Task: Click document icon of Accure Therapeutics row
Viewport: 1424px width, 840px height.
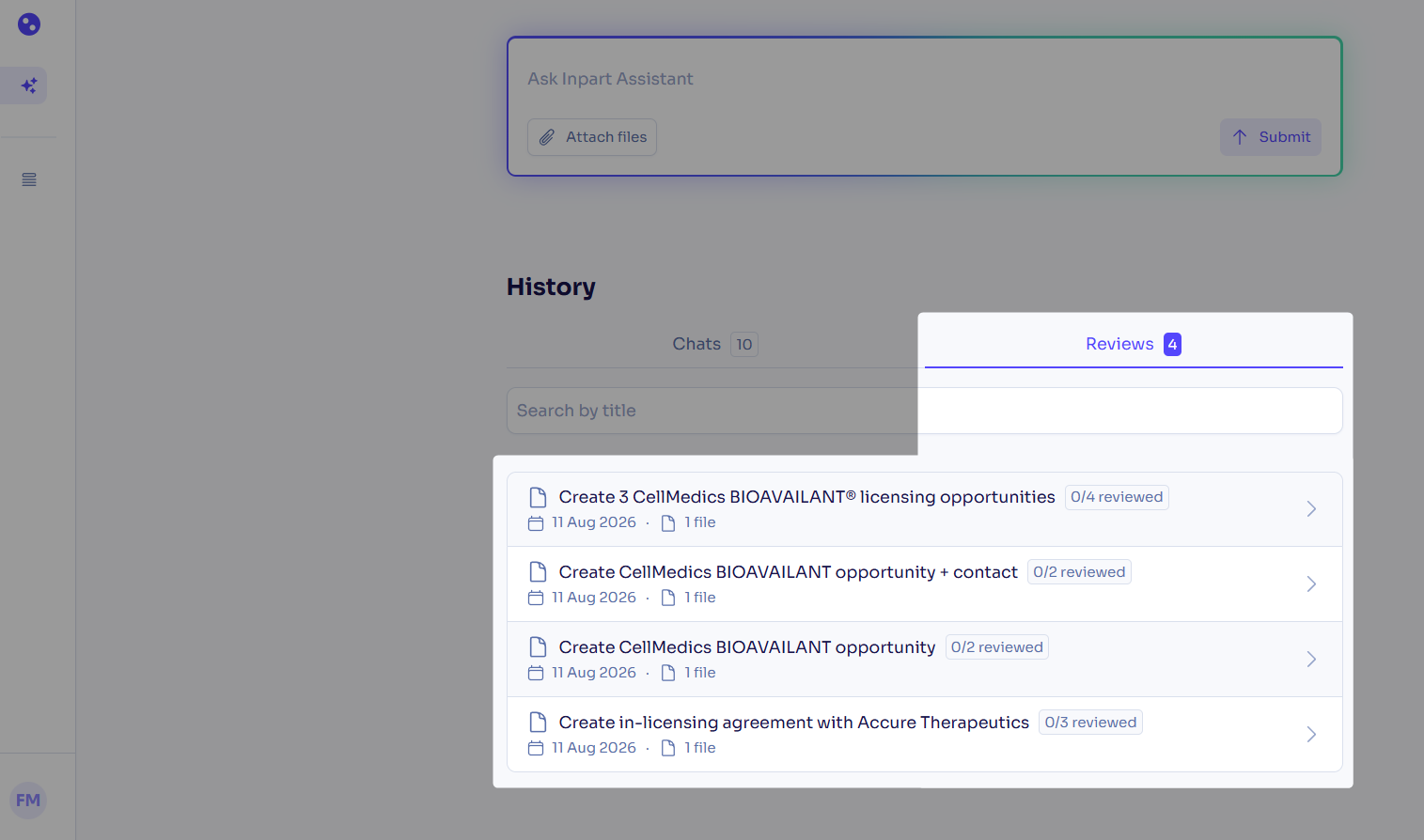Action: [538, 723]
